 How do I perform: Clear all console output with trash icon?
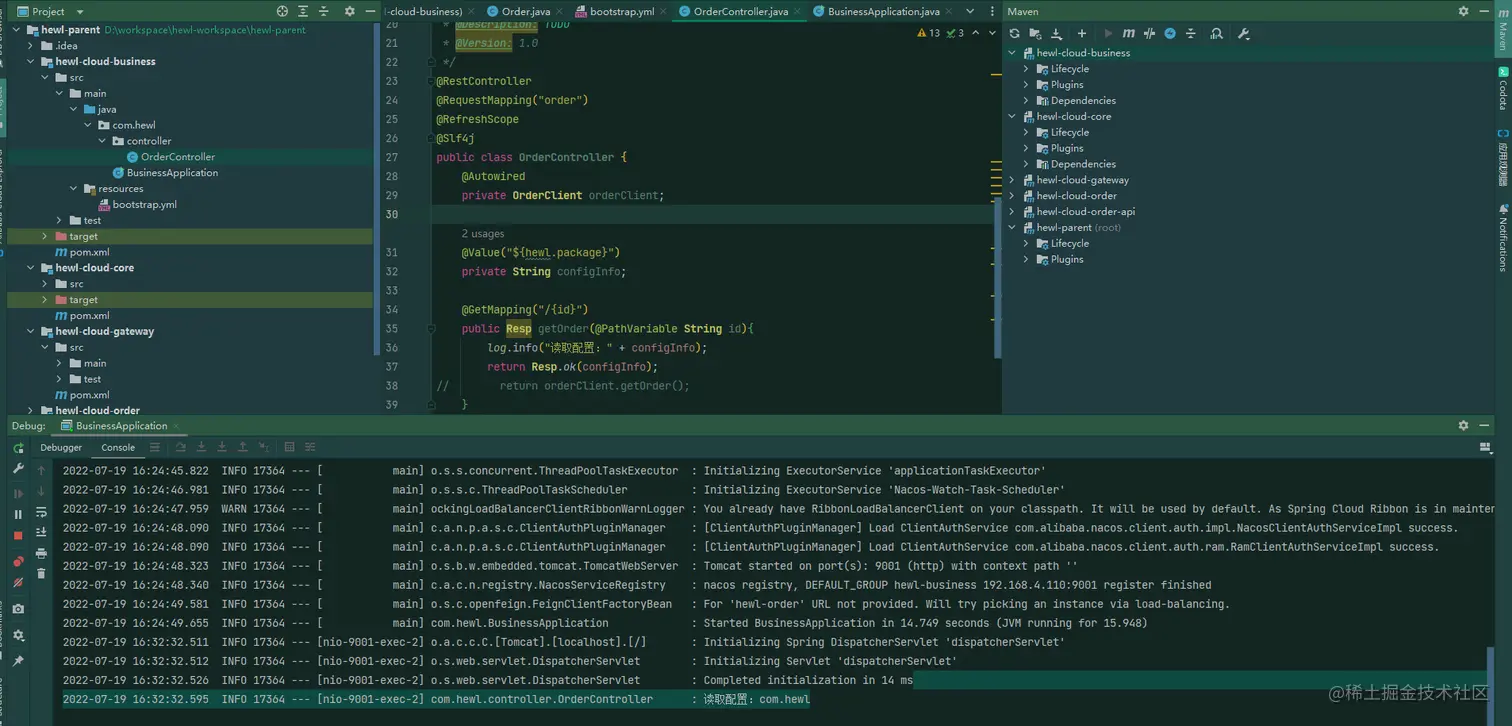click(x=41, y=574)
